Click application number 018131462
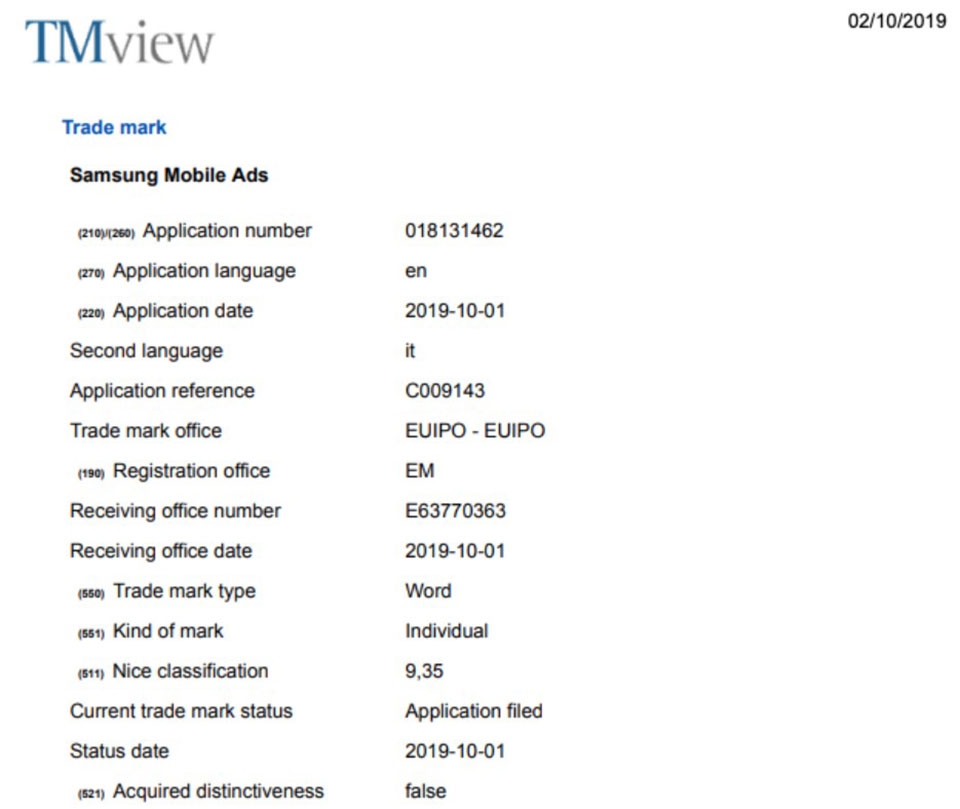This screenshot has height=809, width=960. [x=454, y=231]
